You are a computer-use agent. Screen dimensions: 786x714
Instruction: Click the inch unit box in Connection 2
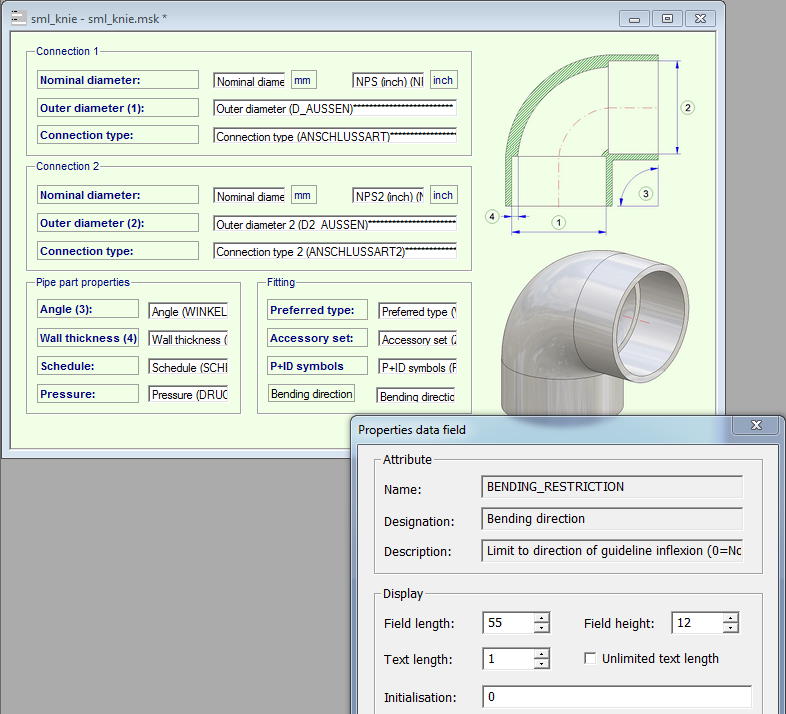(443, 195)
